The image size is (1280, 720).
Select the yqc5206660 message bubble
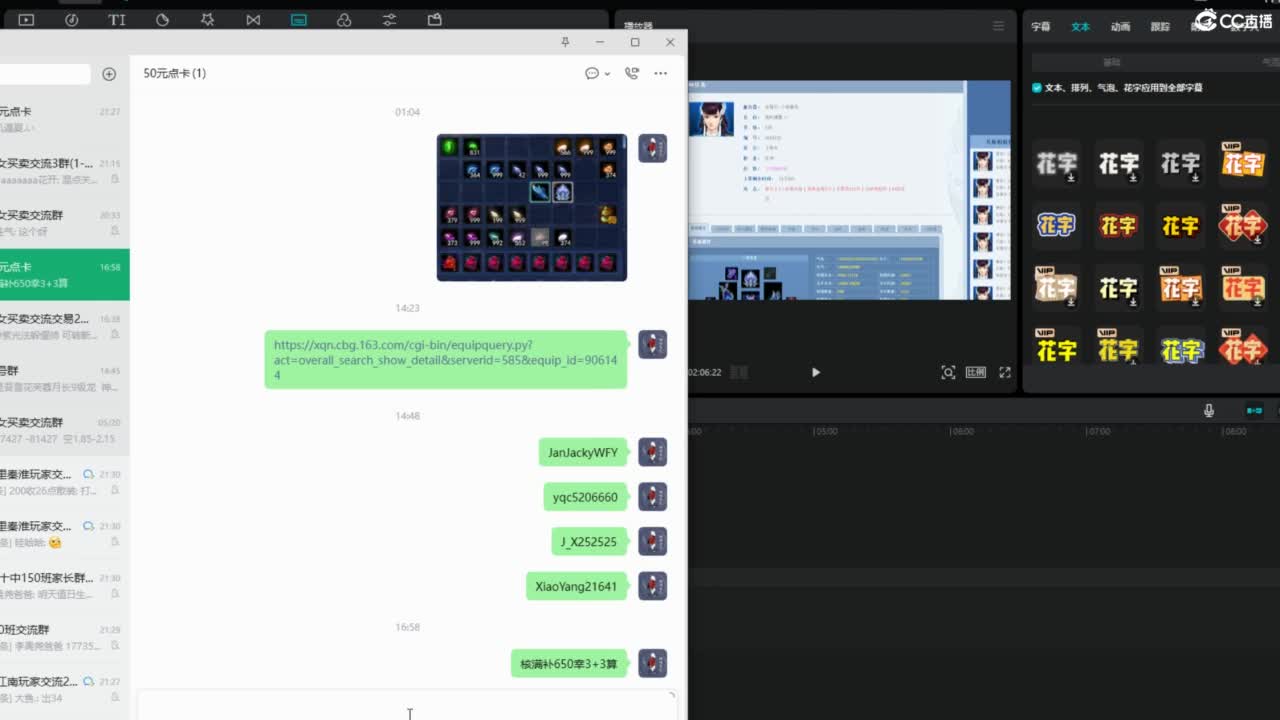(585, 497)
